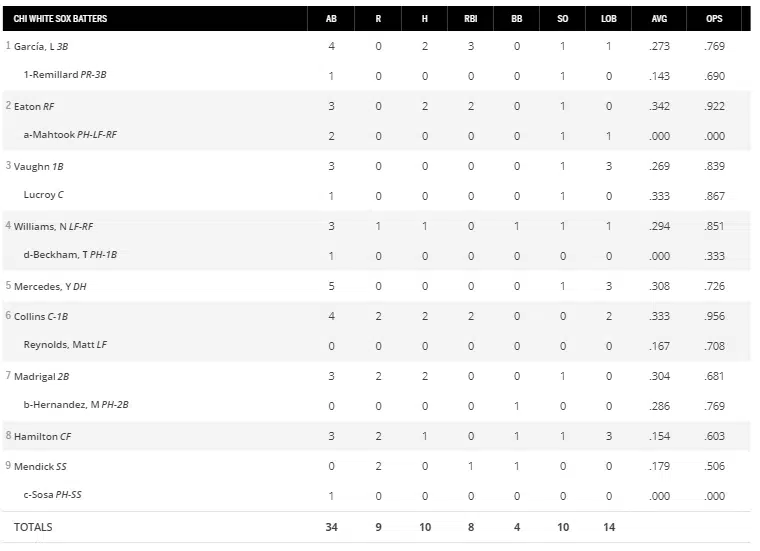Click the AVG column header
This screenshot has width=760, height=551.
659,19
